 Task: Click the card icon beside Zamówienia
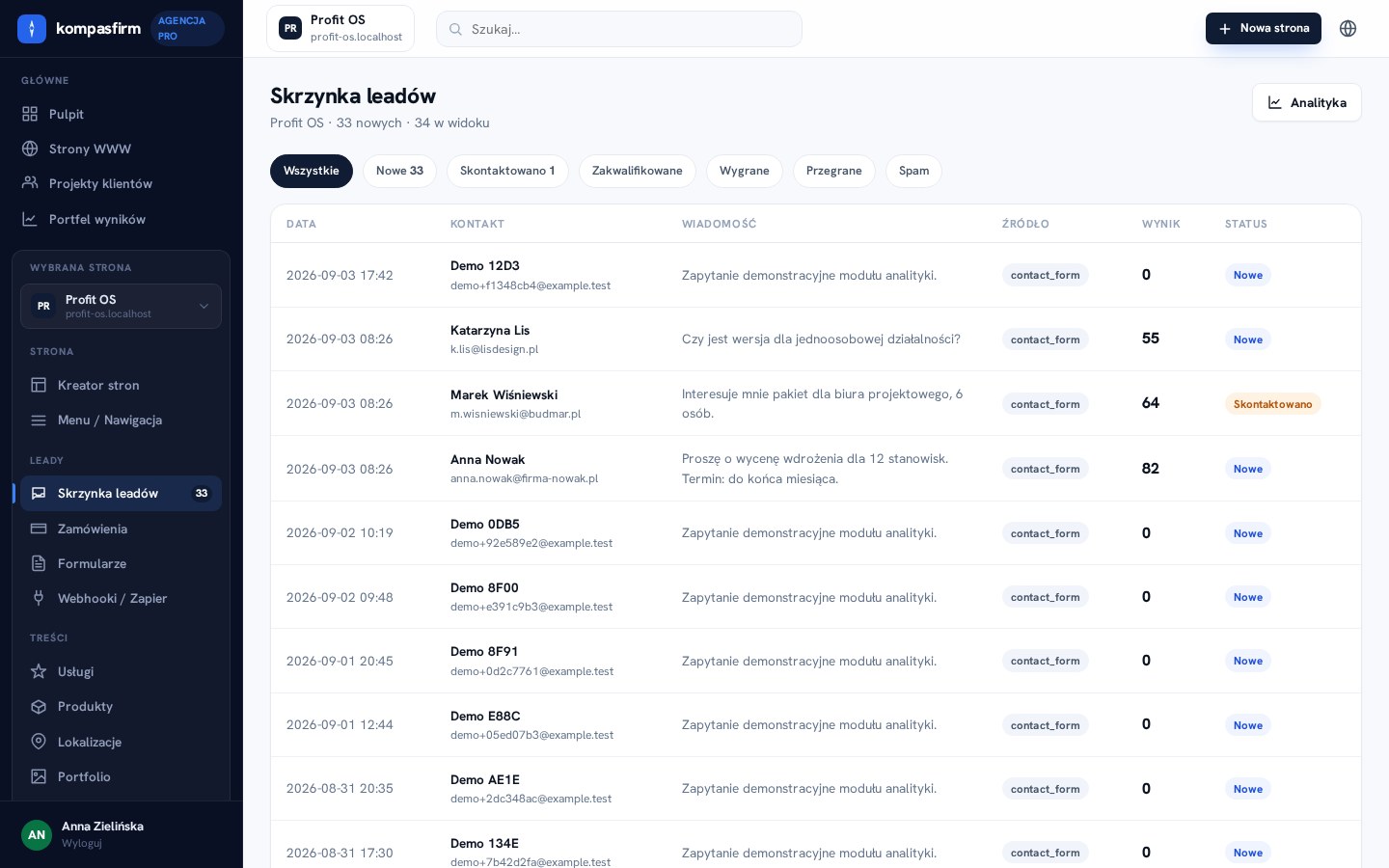click(39, 529)
